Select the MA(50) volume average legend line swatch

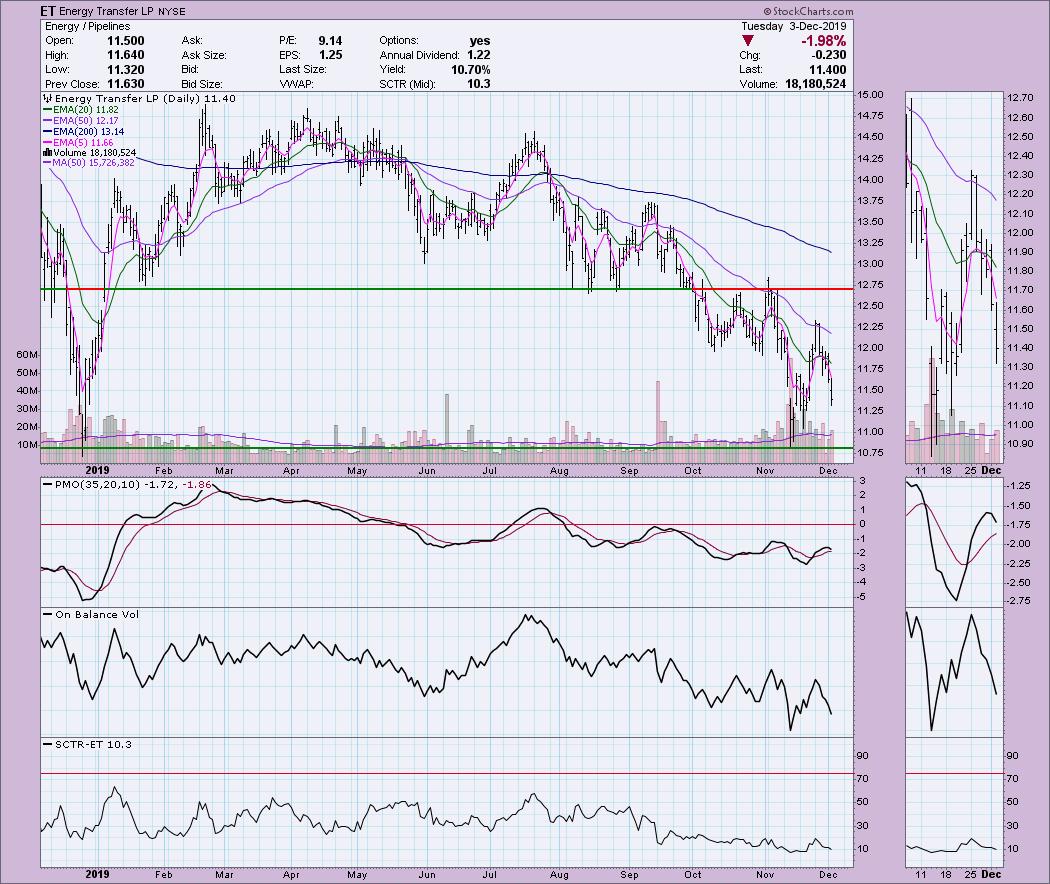pos(48,163)
